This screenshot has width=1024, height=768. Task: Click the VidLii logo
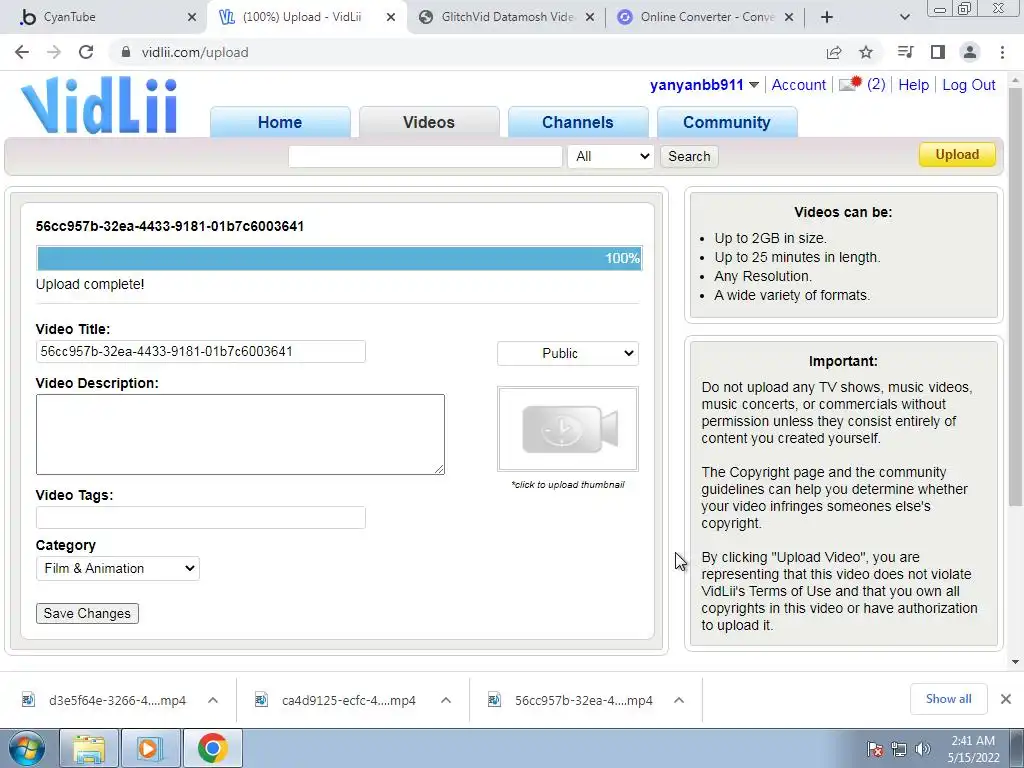[99, 106]
